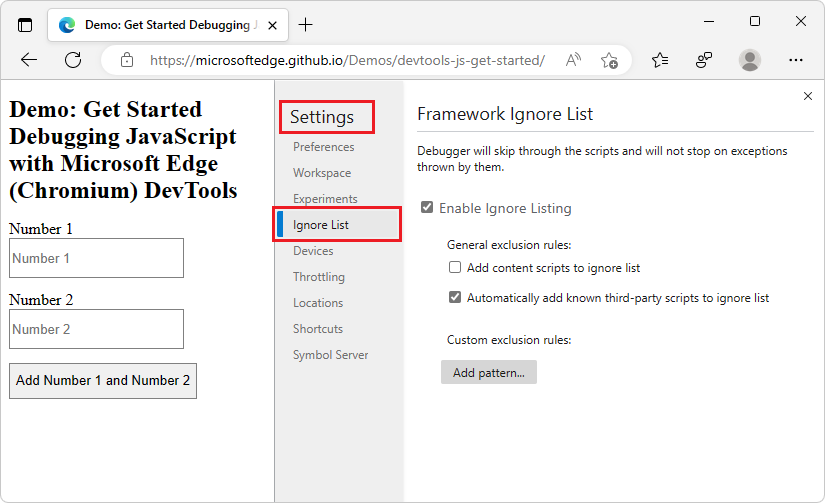Open the profile avatar icon
The width and height of the screenshot is (825, 503).
749,60
